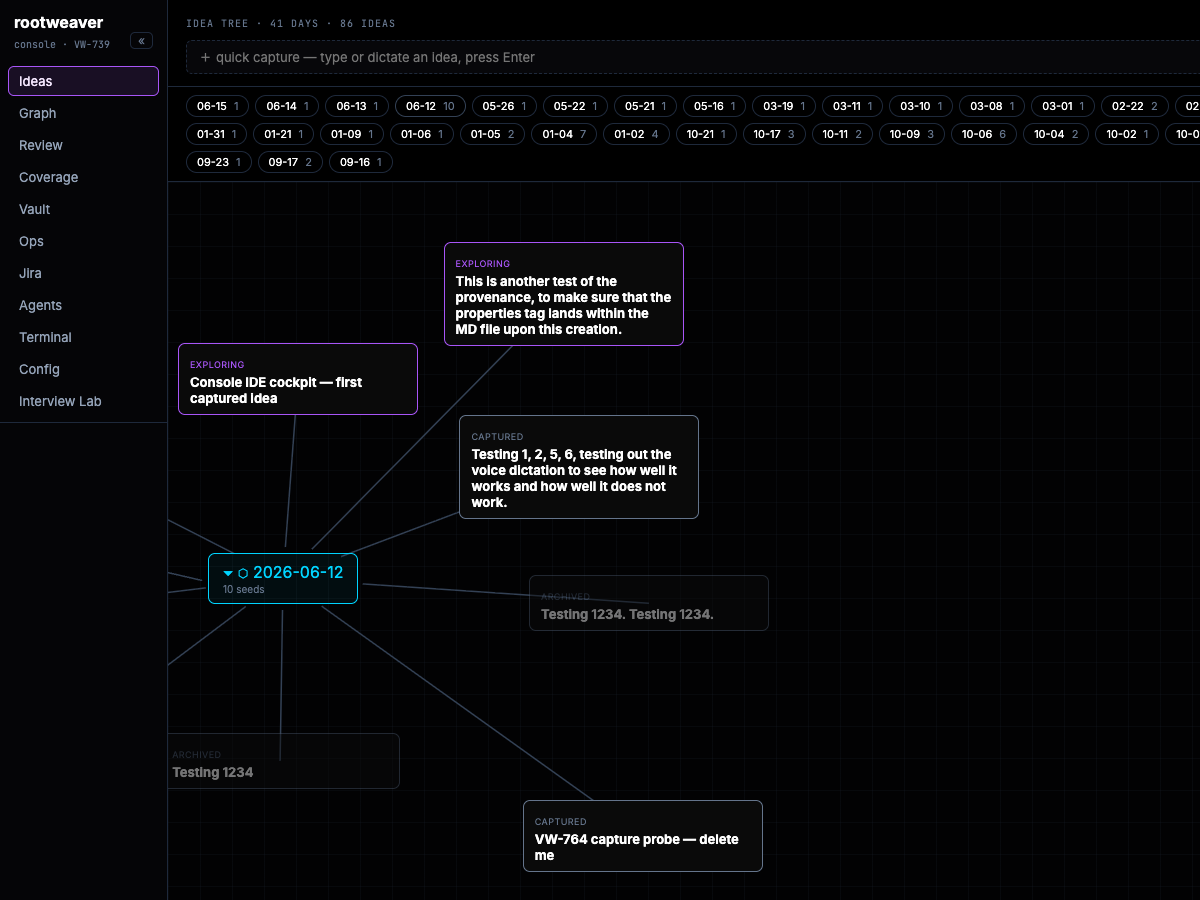Open the Vault section
This screenshot has height=900, width=1200.
tap(83, 209)
